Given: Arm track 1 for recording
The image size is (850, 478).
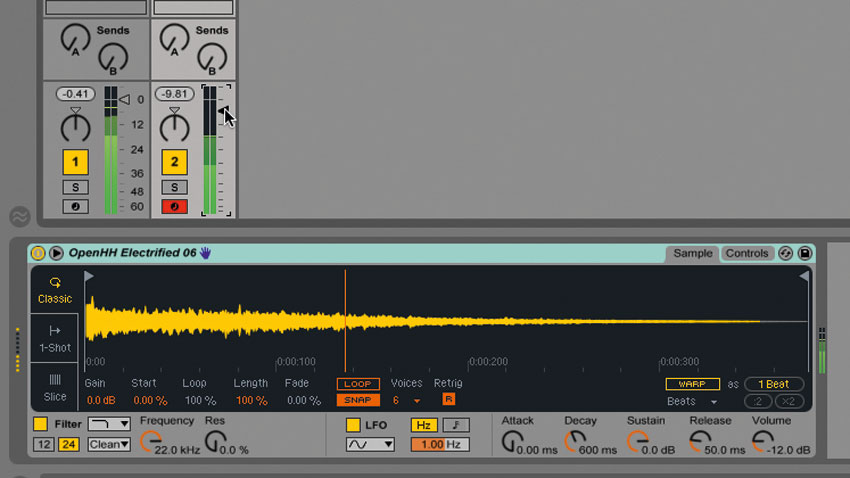Looking at the screenshot, I should pos(75,206).
